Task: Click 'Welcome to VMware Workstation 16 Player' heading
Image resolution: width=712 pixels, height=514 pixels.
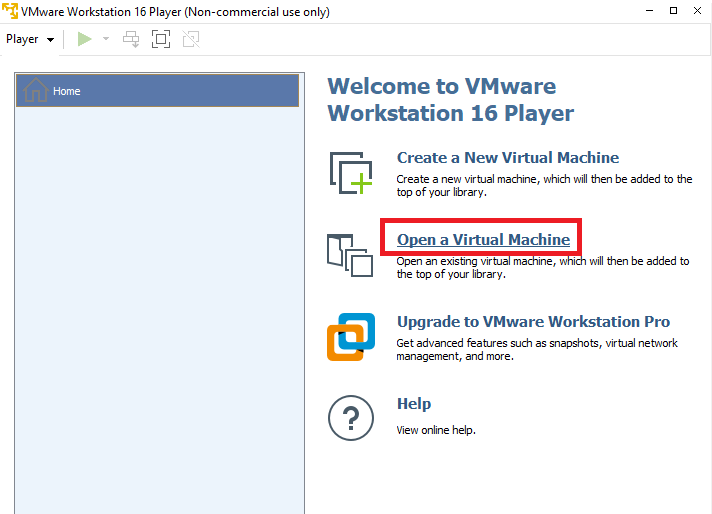Action: (450, 100)
